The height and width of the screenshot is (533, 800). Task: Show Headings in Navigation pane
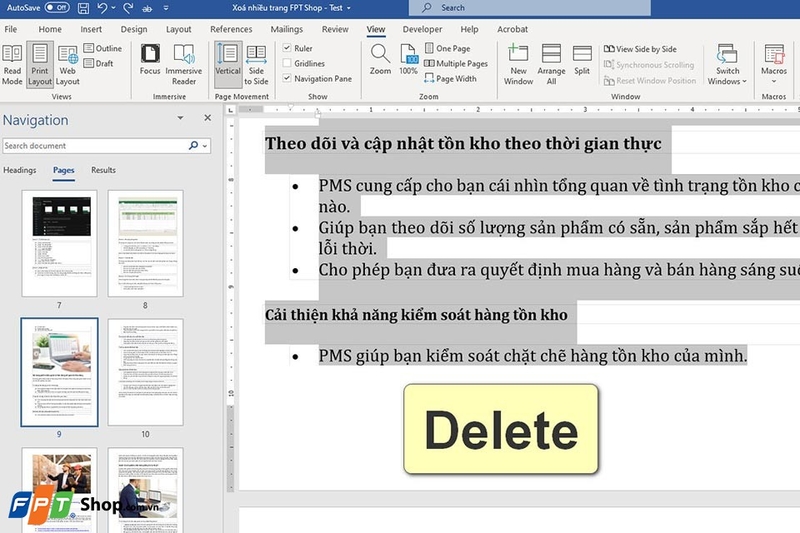20,170
